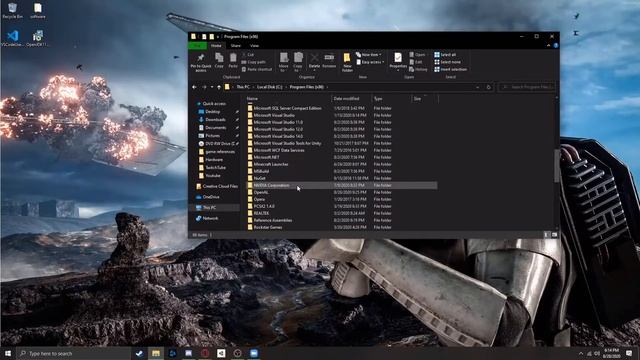Open Explorer help question-mark icon

(x=556, y=46)
